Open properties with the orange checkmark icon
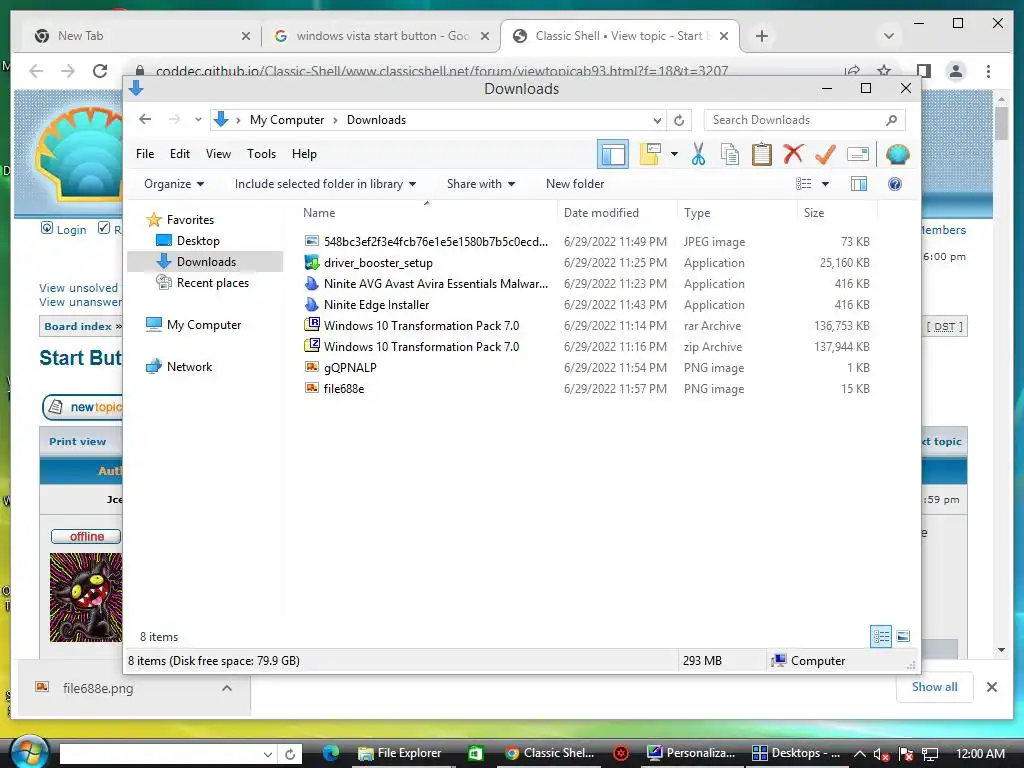Image resolution: width=1024 pixels, height=768 pixels. [825, 155]
